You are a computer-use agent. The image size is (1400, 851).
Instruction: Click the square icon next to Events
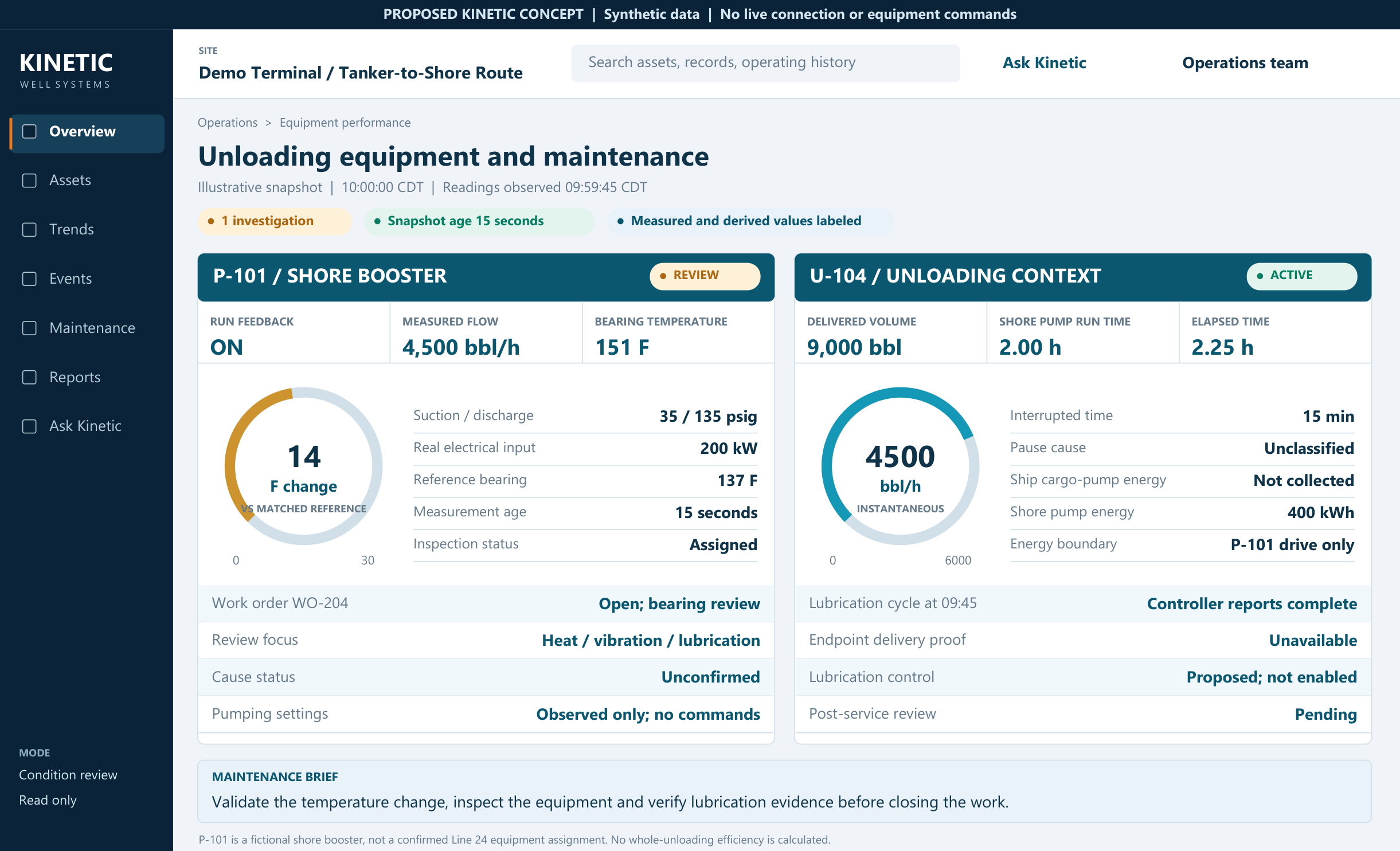coord(29,279)
